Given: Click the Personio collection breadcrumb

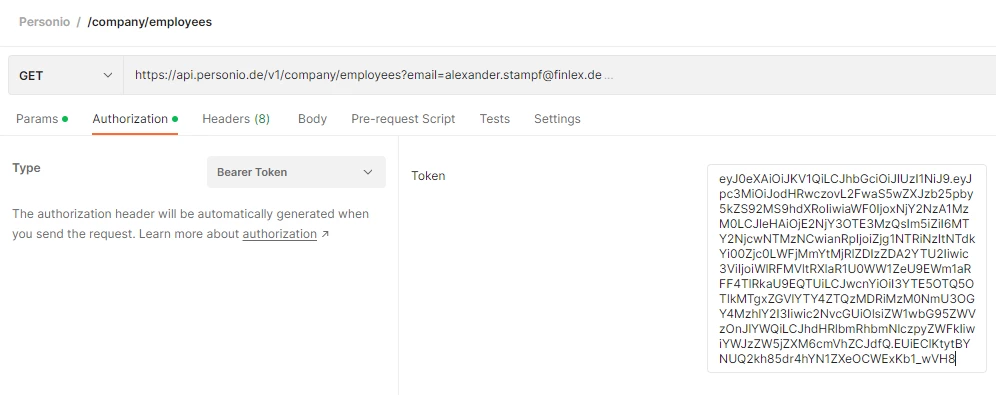Looking at the screenshot, I should [x=44, y=22].
